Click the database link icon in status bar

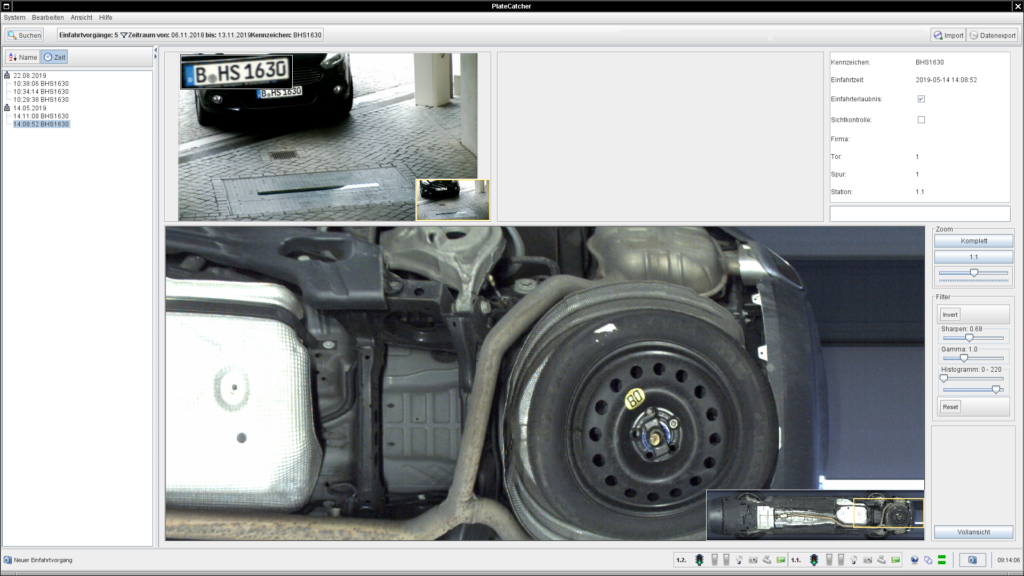coord(928,560)
